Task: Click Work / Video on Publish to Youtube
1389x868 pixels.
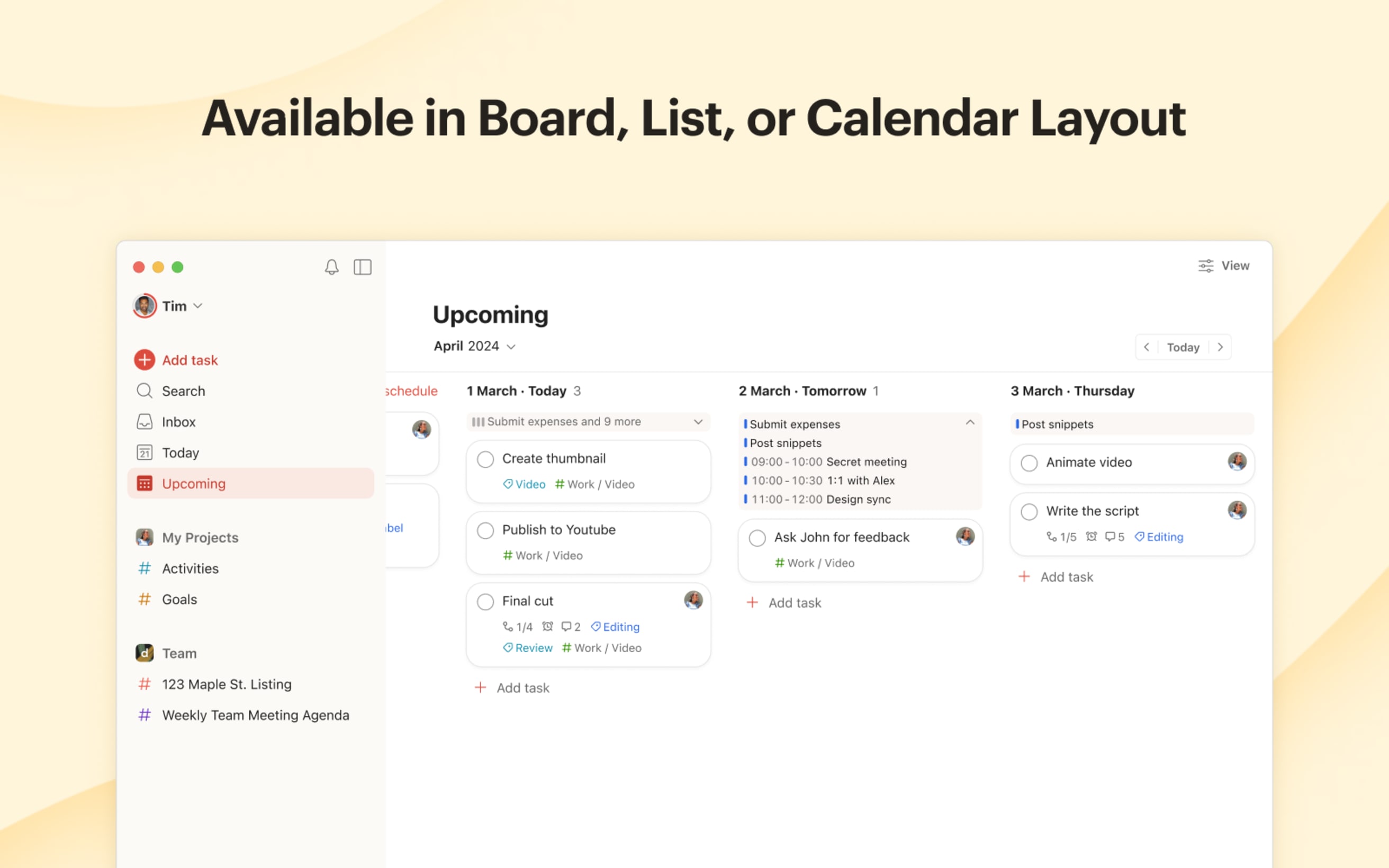Action: pyautogui.click(x=543, y=556)
